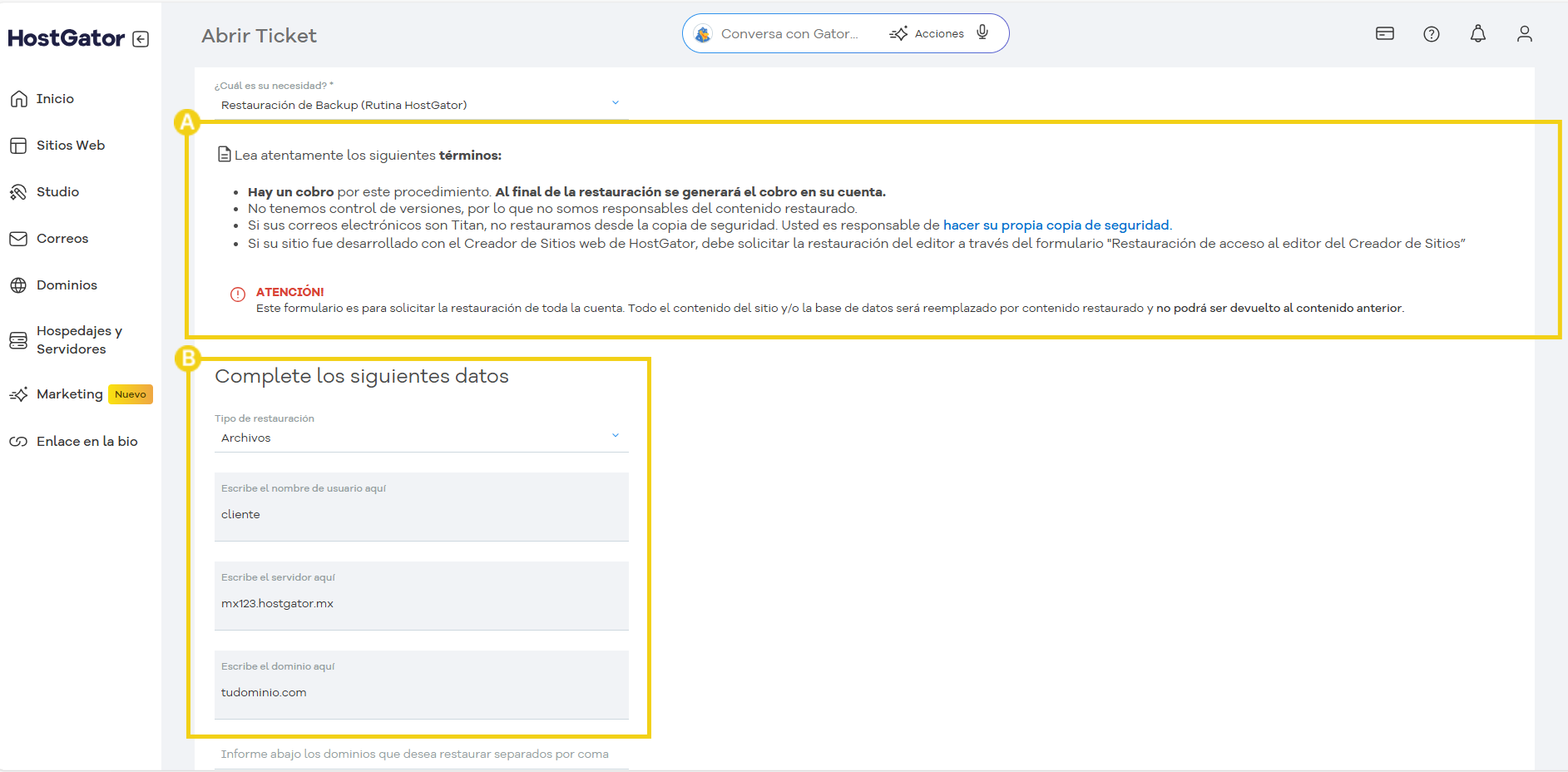
Task: Open Dominios via the globe icon
Action: 19,285
